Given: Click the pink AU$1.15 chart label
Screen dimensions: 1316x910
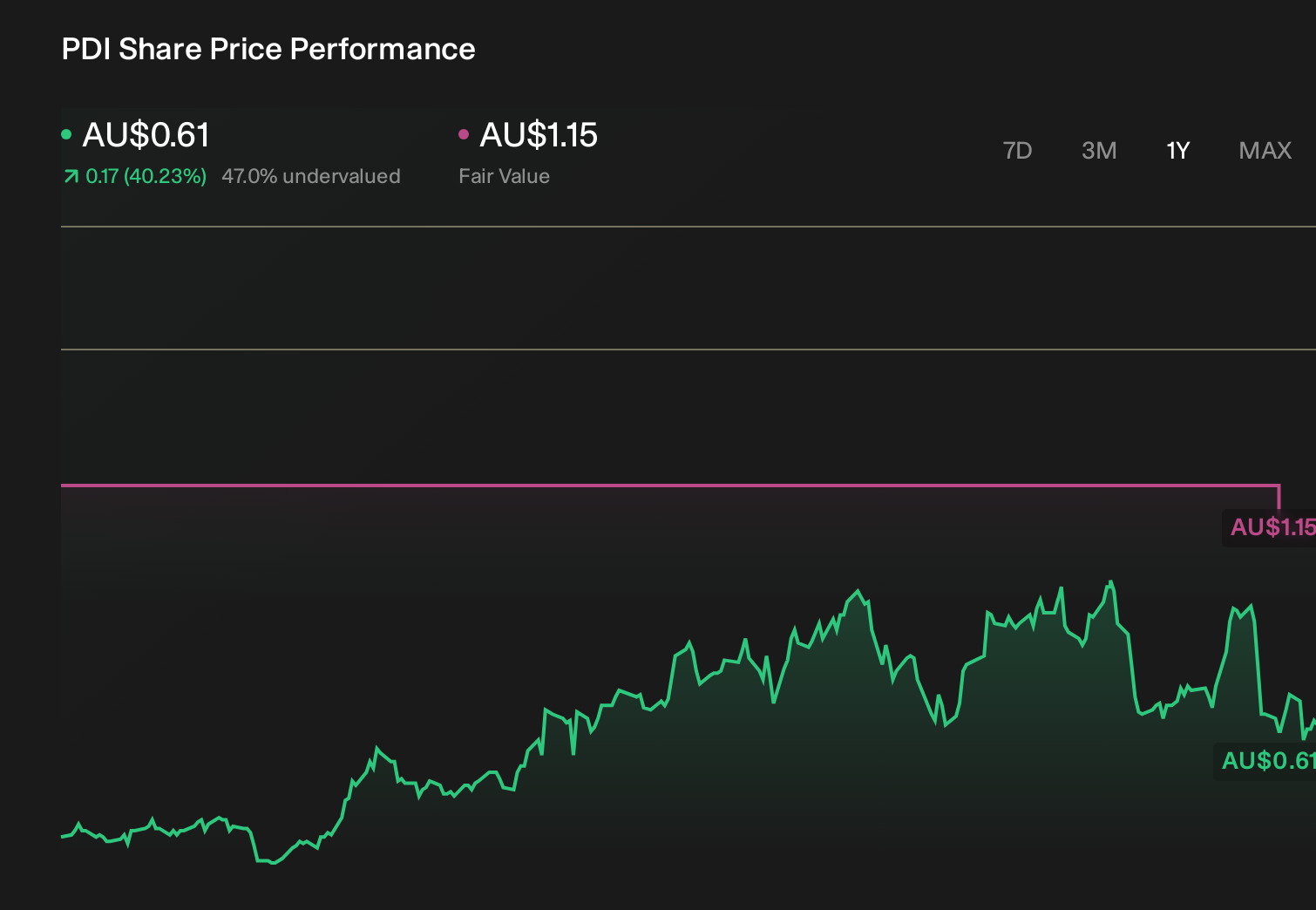Looking at the screenshot, I should [x=1271, y=527].
